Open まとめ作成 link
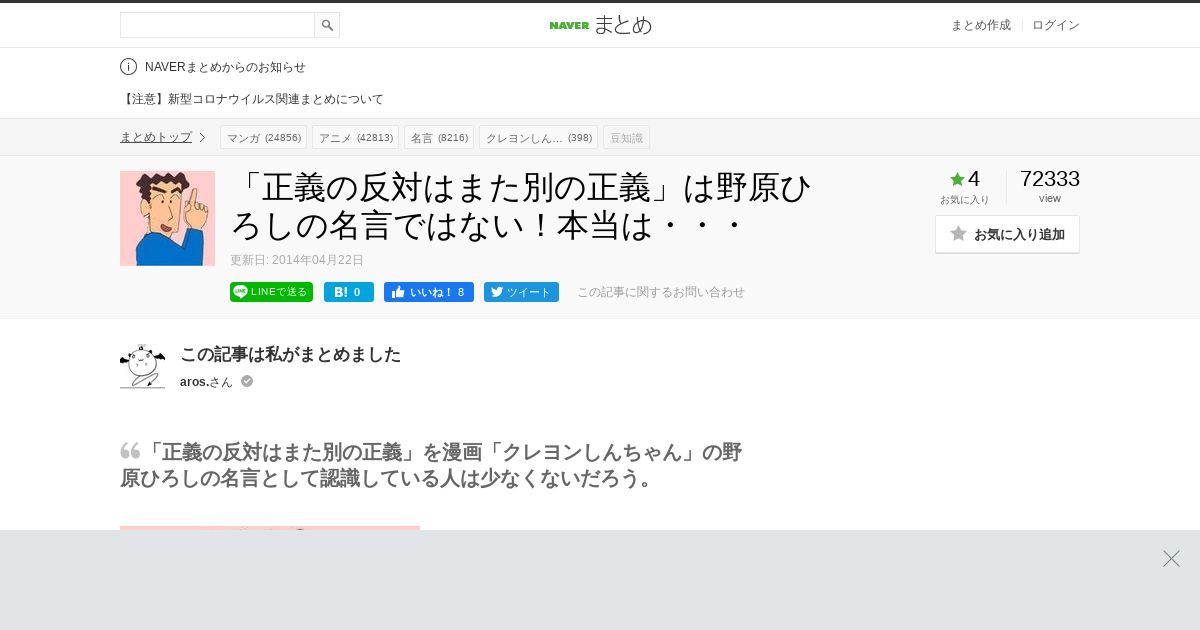 [980, 25]
